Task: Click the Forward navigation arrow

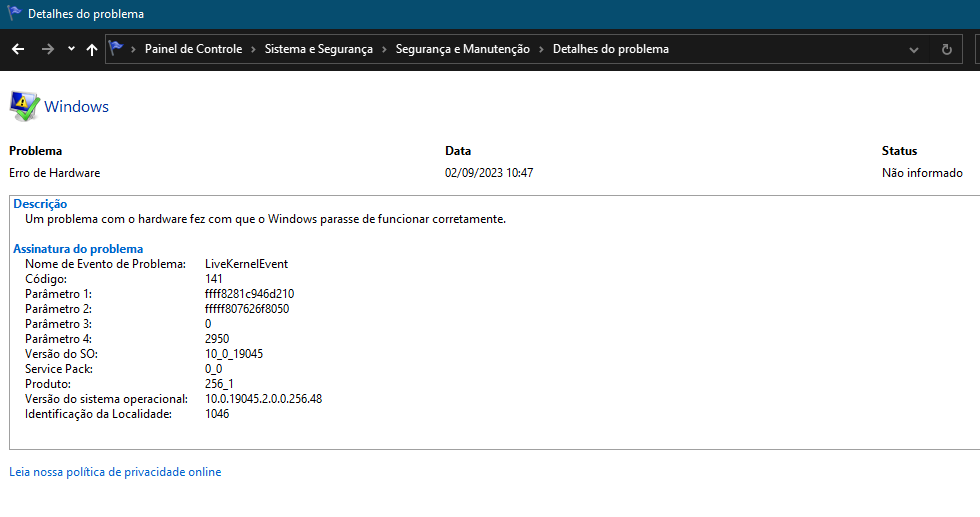Action: (x=48, y=49)
